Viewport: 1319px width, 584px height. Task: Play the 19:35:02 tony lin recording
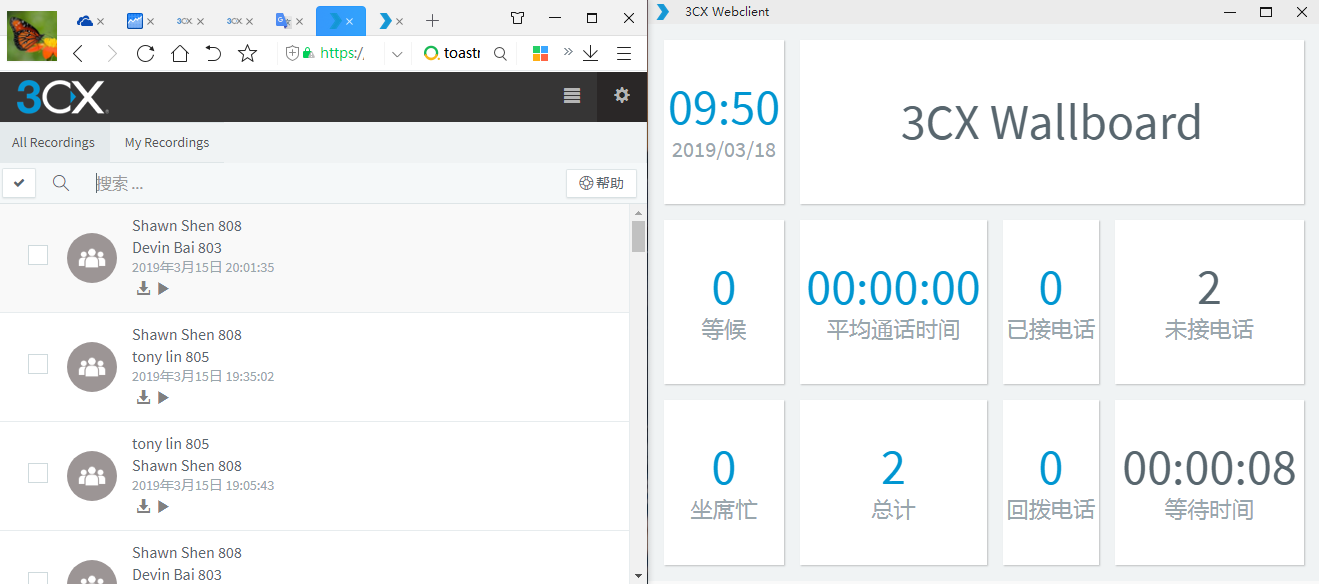pyautogui.click(x=163, y=397)
